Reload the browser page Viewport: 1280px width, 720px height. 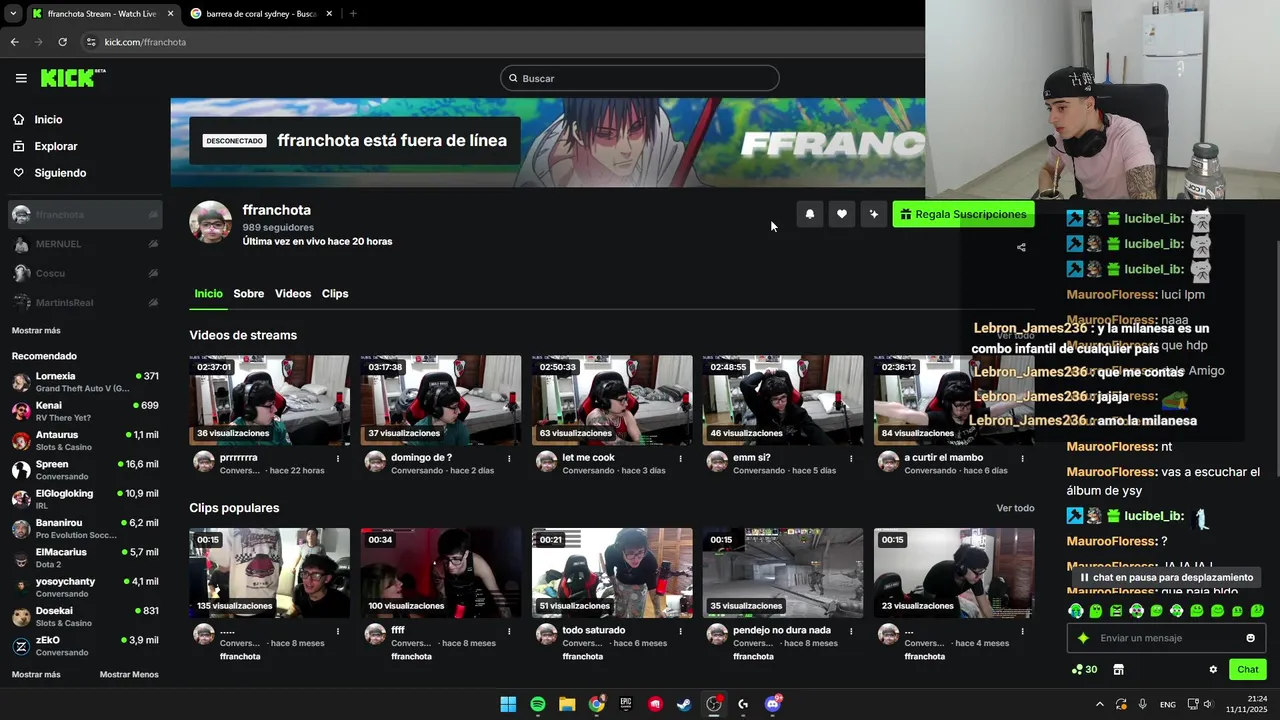pyautogui.click(x=62, y=42)
